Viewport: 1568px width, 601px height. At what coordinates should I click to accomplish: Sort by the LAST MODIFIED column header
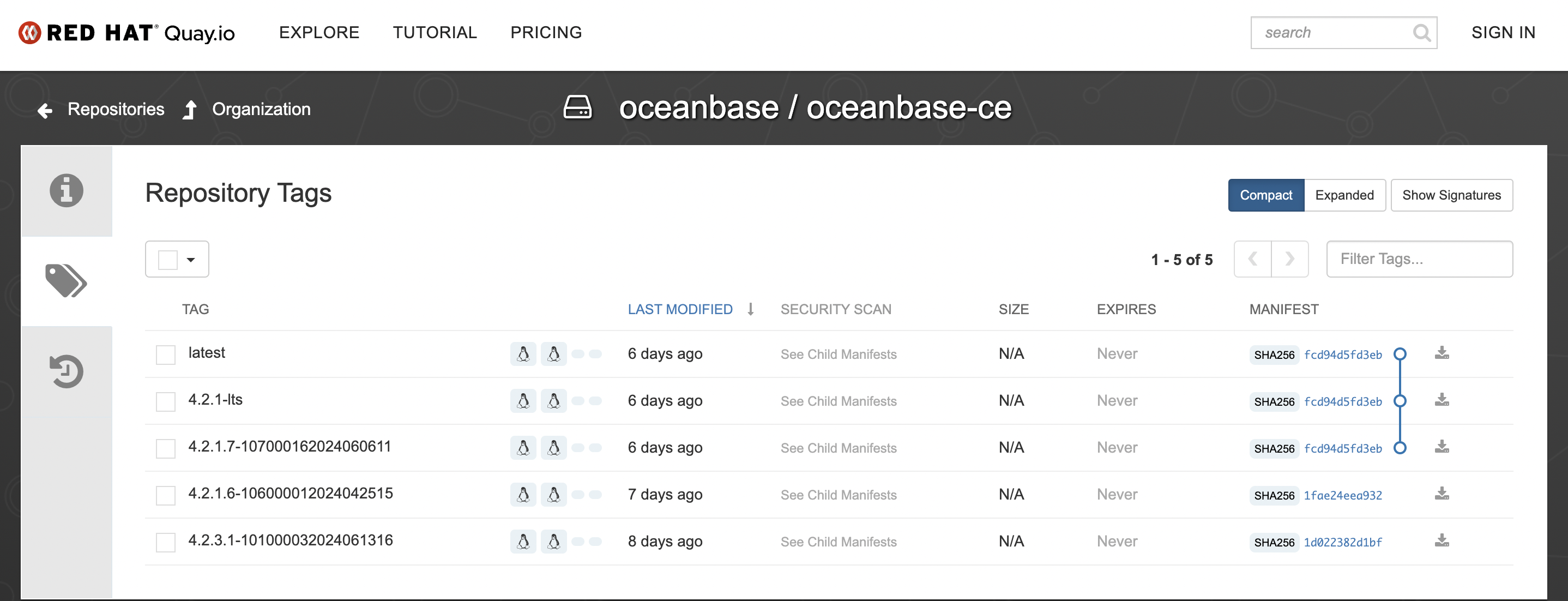tap(680, 309)
